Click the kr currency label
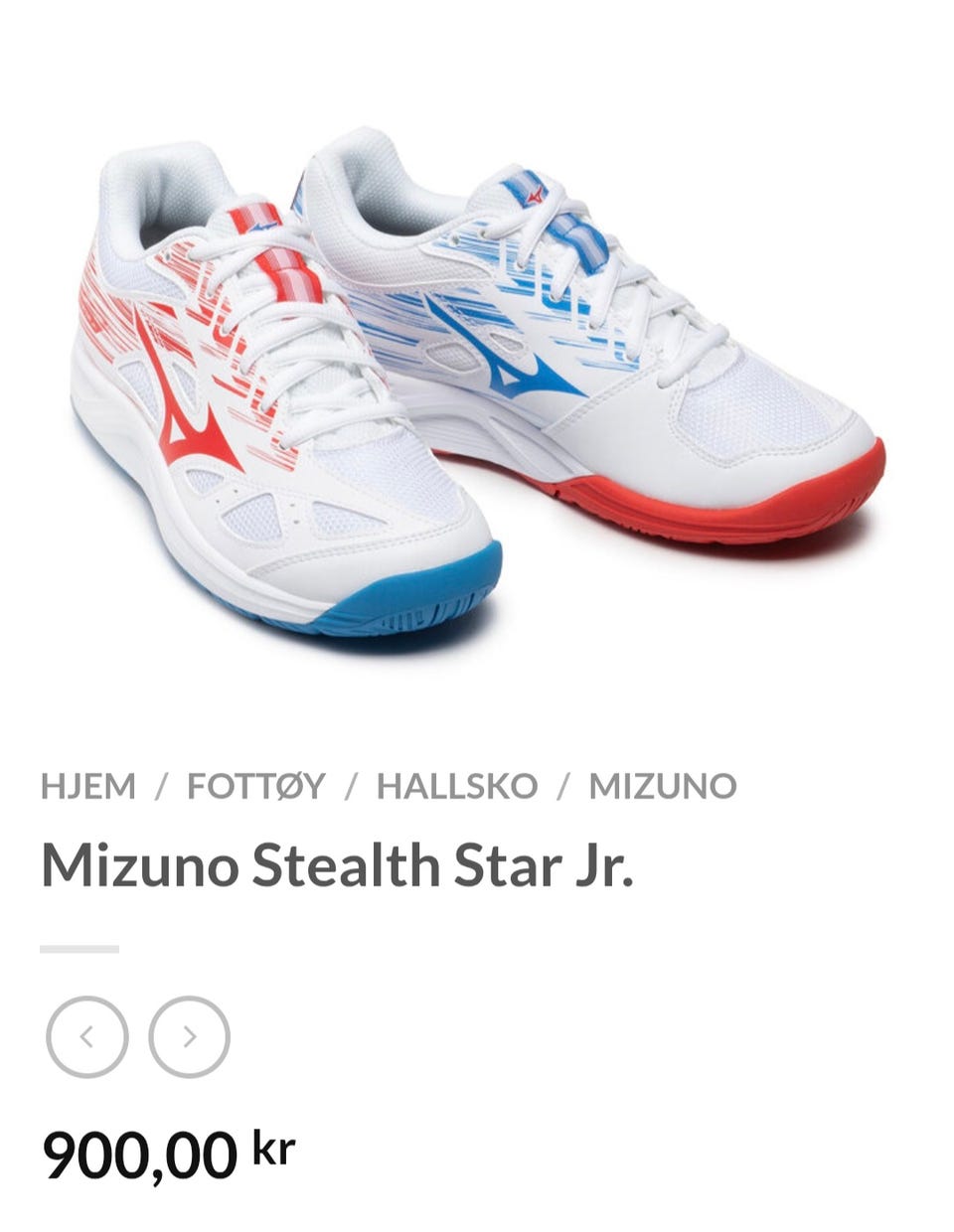The height and width of the screenshot is (1232, 954). click(x=274, y=1148)
